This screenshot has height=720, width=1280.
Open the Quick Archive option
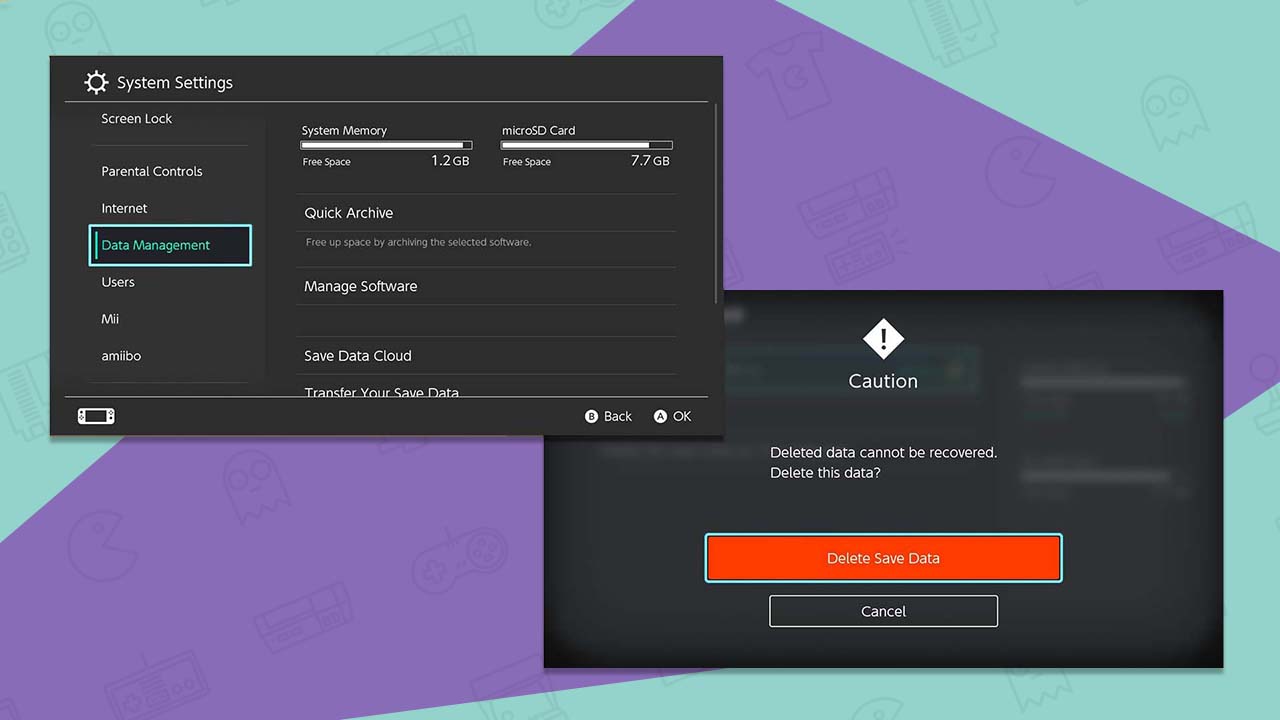pos(349,213)
